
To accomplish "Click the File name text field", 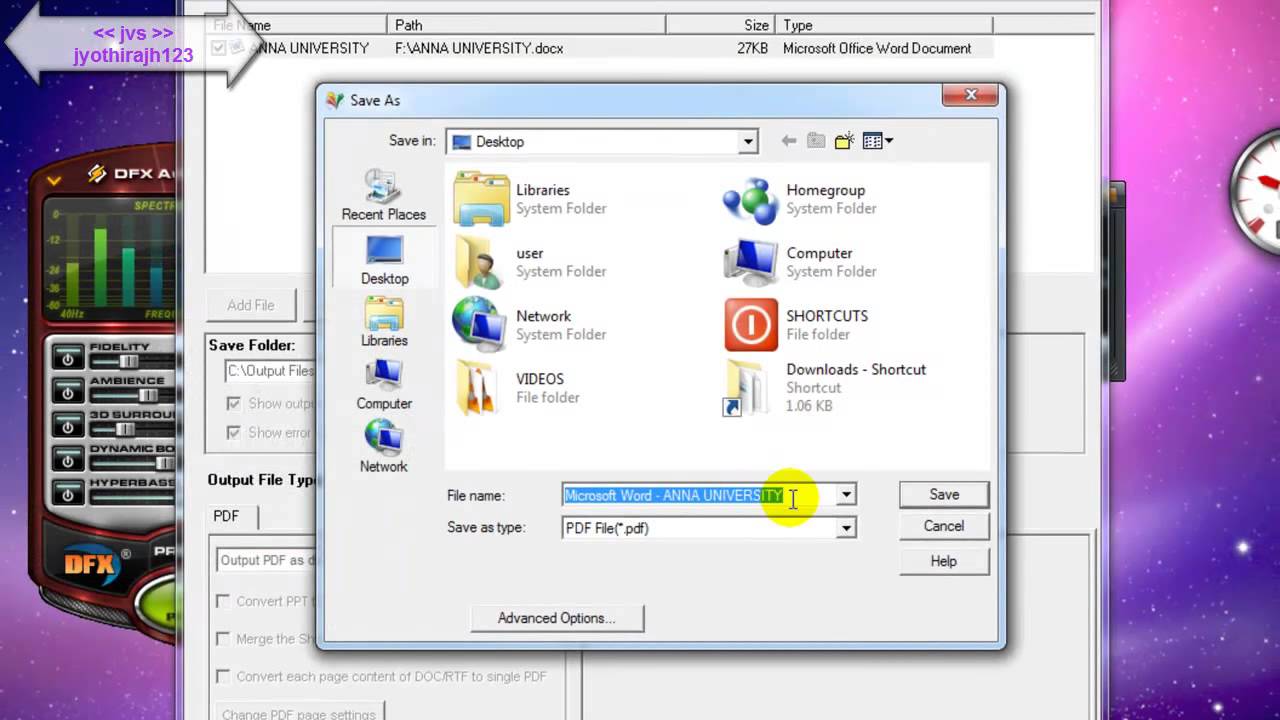I will [699, 495].
